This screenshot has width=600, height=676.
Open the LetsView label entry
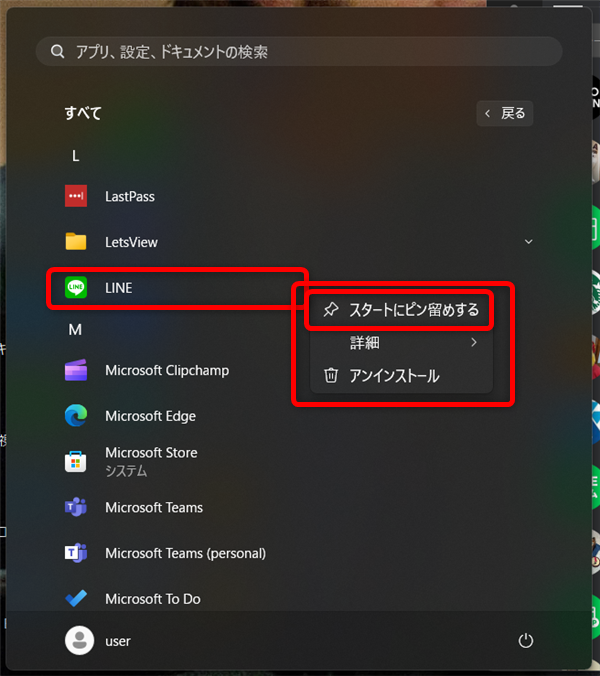coord(131,242)
